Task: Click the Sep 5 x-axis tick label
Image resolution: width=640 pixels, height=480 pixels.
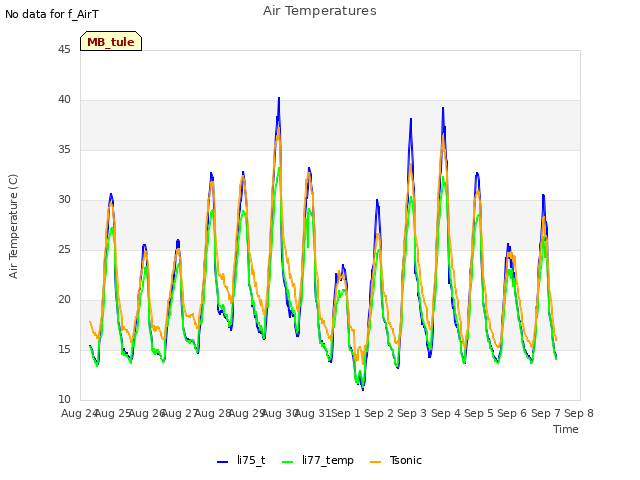Action: pos(479,413)
